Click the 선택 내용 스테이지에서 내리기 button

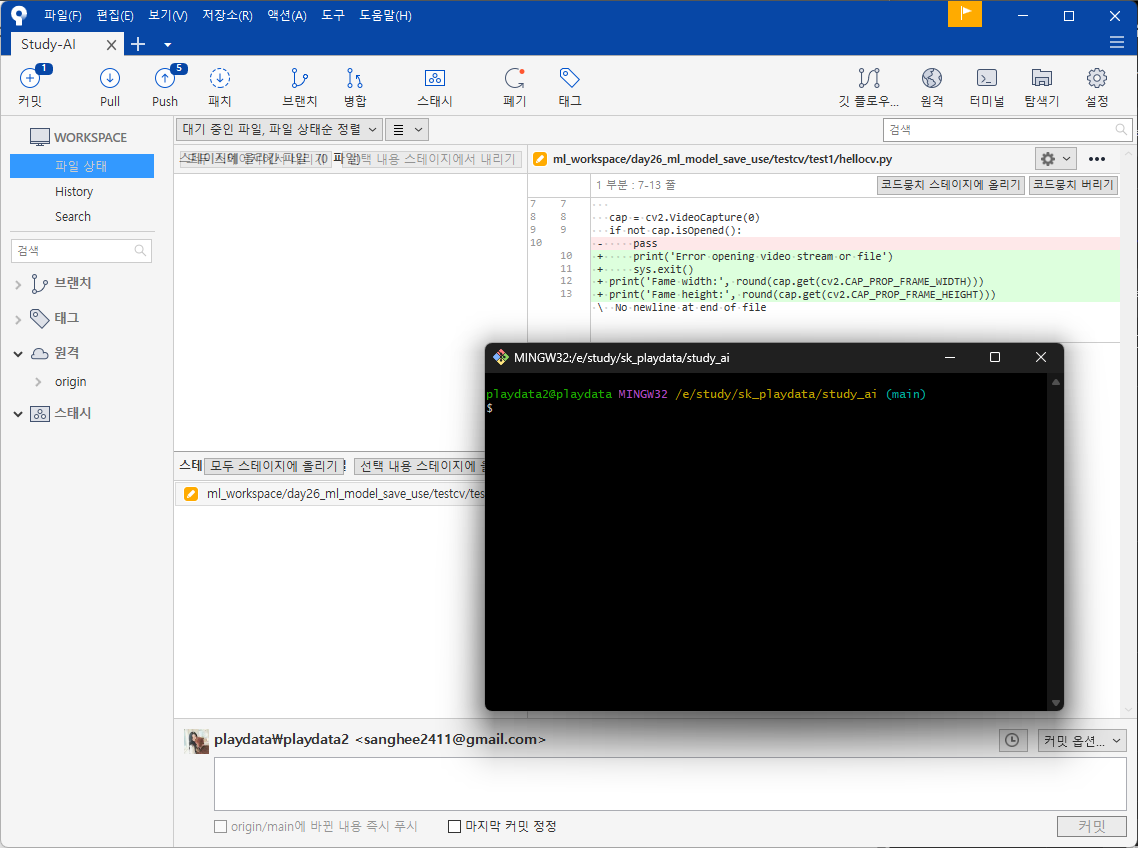[x=431, y=159]
